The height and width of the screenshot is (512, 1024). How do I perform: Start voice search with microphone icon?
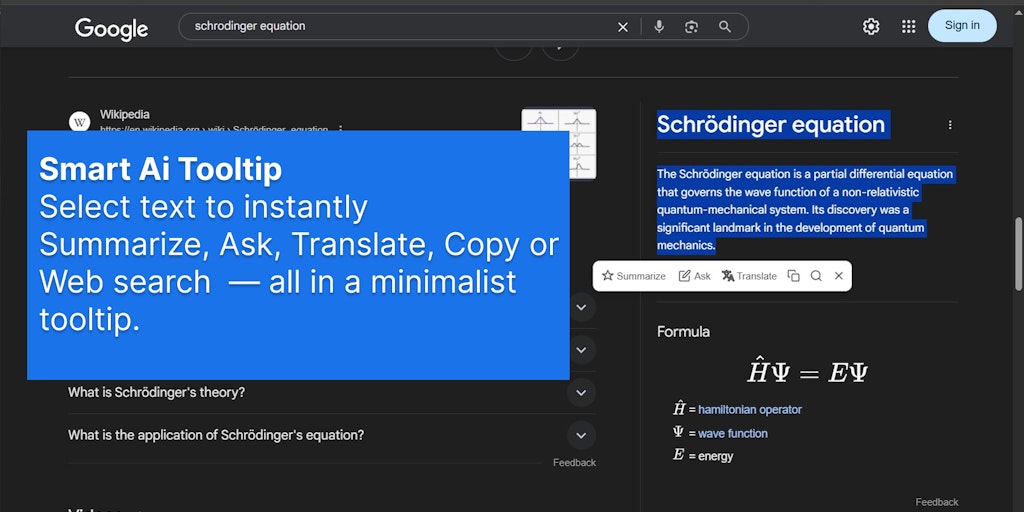point(659,27)
